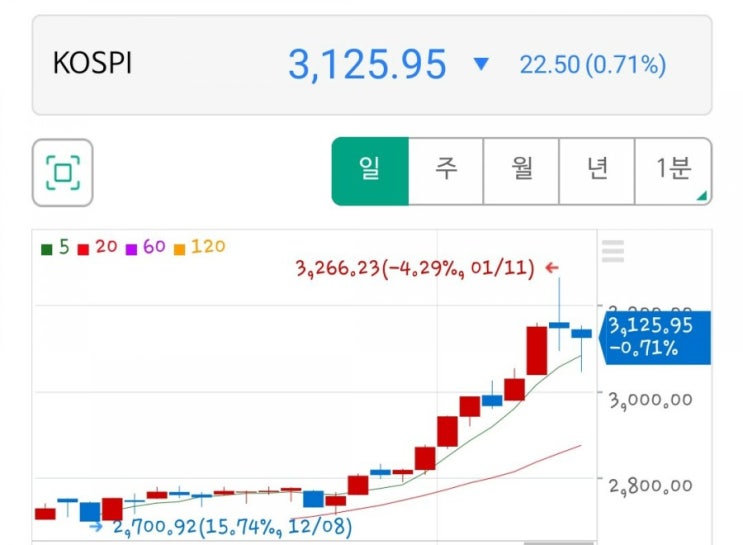Click the blue down-triangle change indicator
This screenshot has width=743, height=545.
[x=481, y=64]
